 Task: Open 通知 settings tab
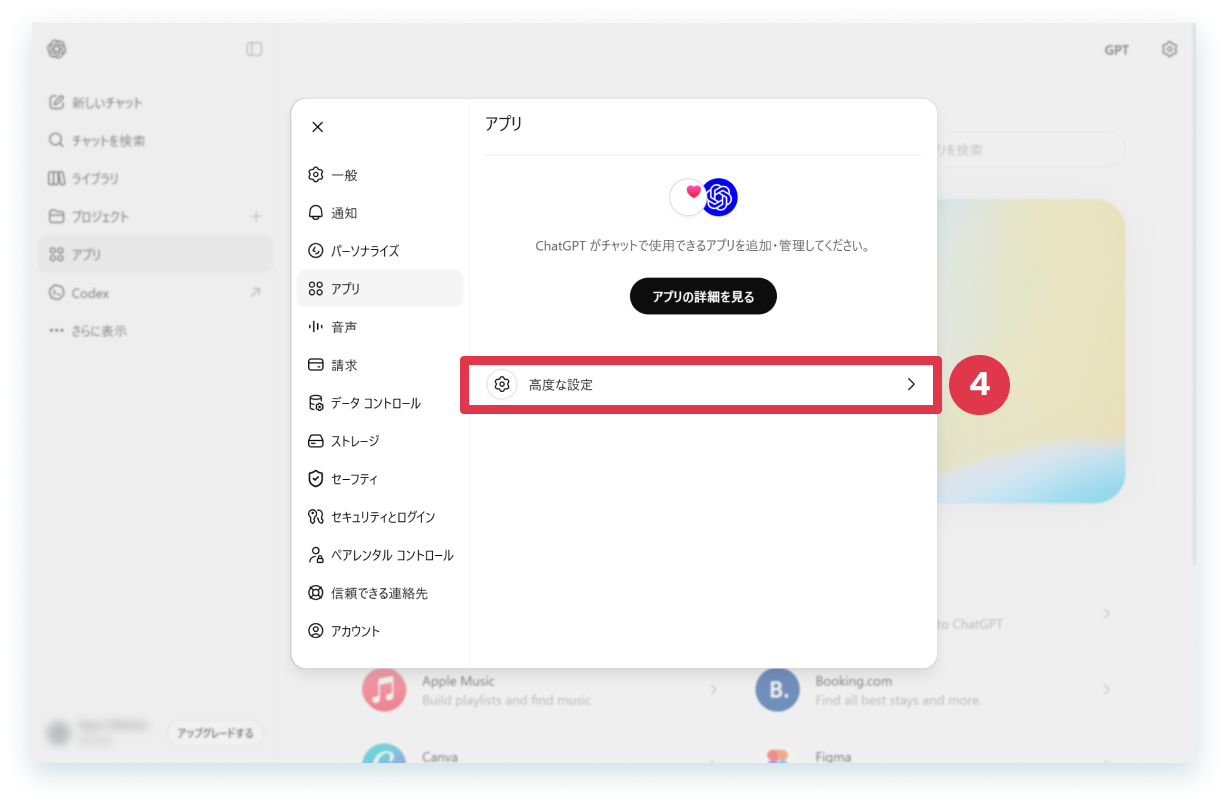pyautogui.click(x=380, y=213)
